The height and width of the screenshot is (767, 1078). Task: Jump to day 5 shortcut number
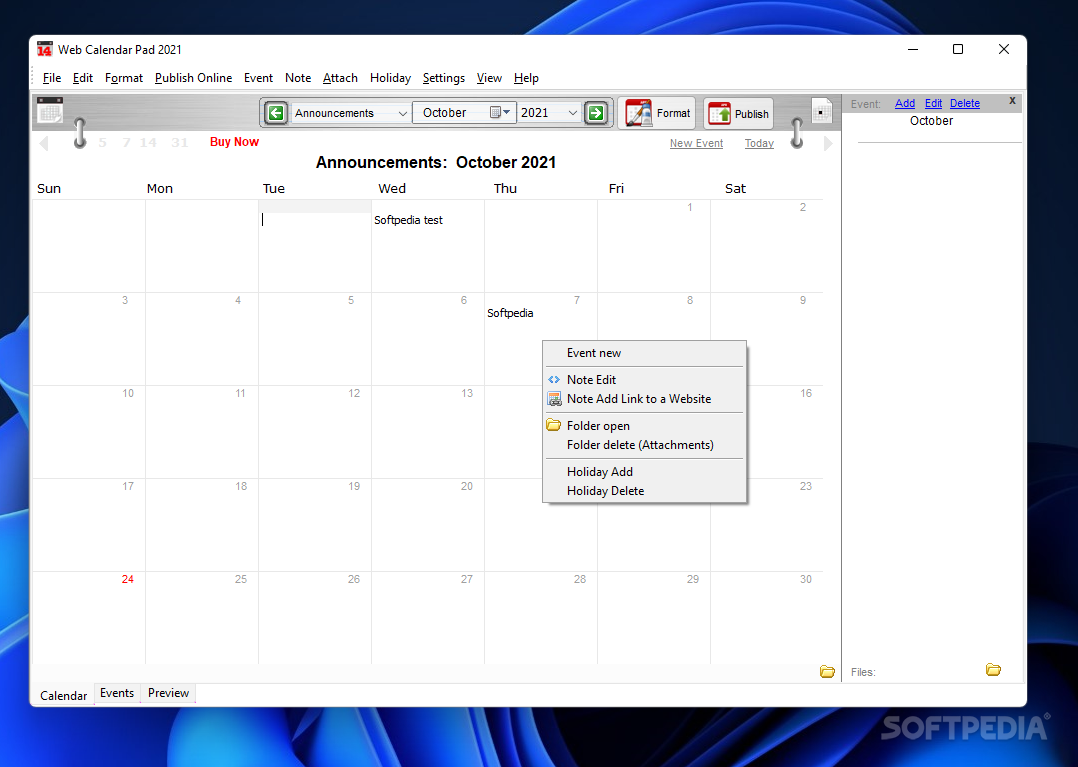pyautogui.click(x=102, y=143)
